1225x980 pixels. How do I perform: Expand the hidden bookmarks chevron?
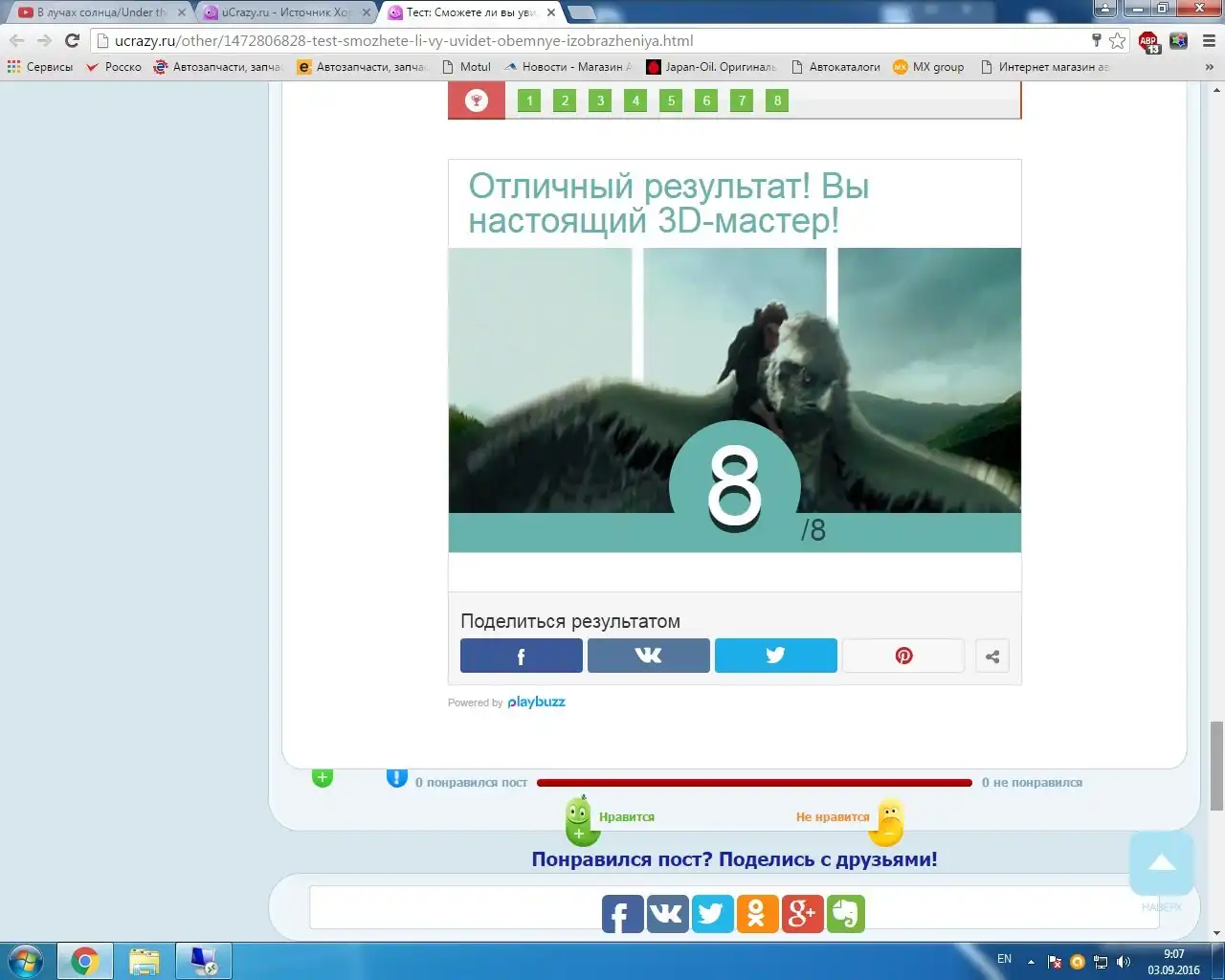(x=1209, y=67)
